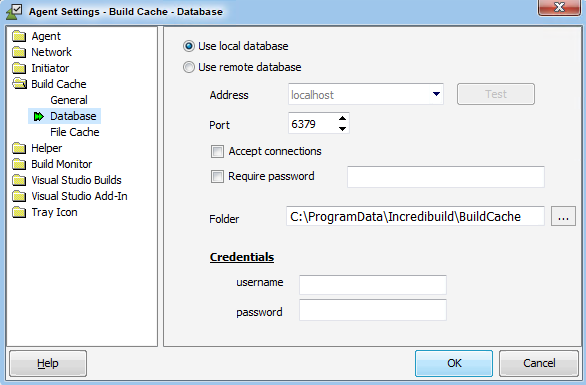This screenshot has width=586, height=385.
Task: Decrease the Port value with down arrow
Action: pyautogui.click(x=342, y=129)
